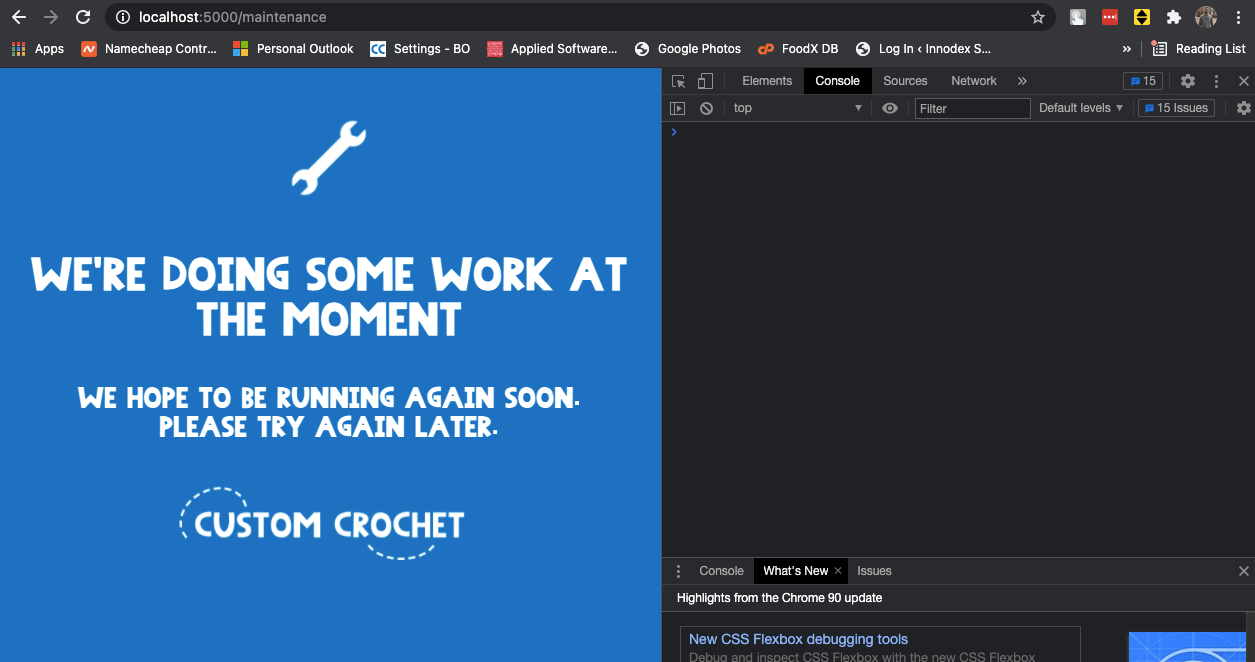Click the browser back arrow
The height and width of the screenshot is (662, 1255).
click(19, 17)
